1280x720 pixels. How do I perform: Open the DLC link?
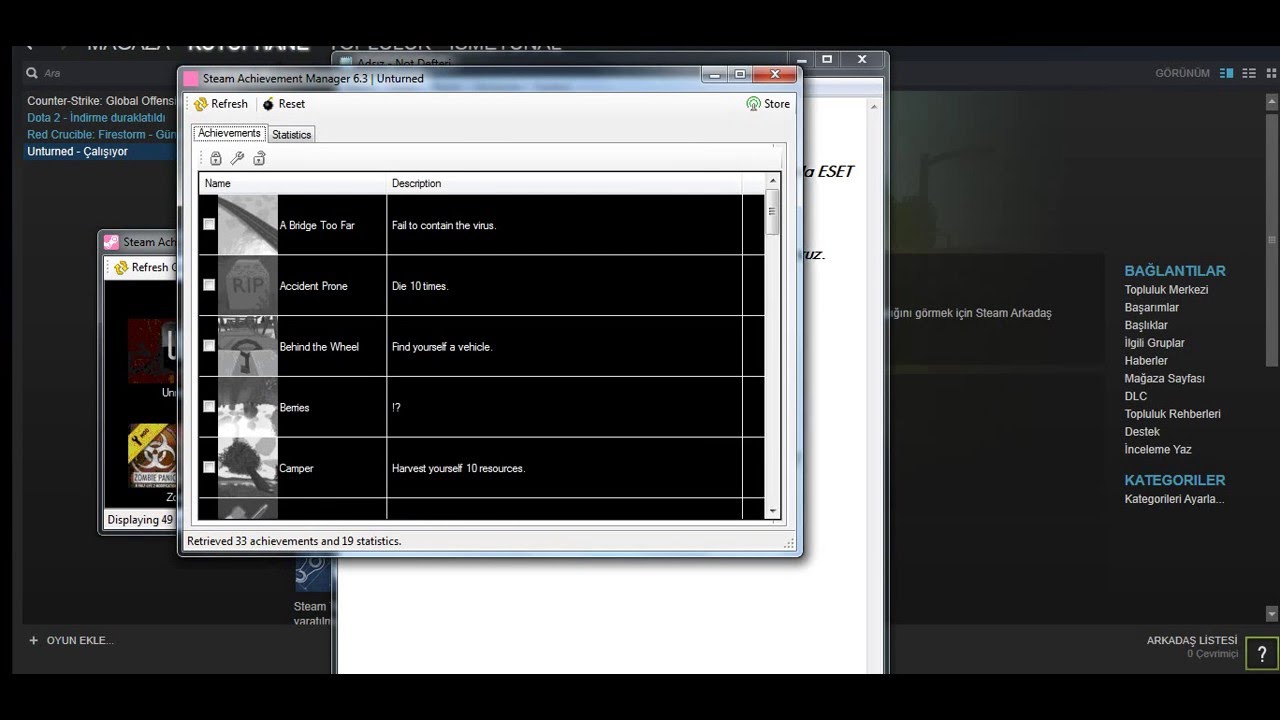tap(1136, 396)
